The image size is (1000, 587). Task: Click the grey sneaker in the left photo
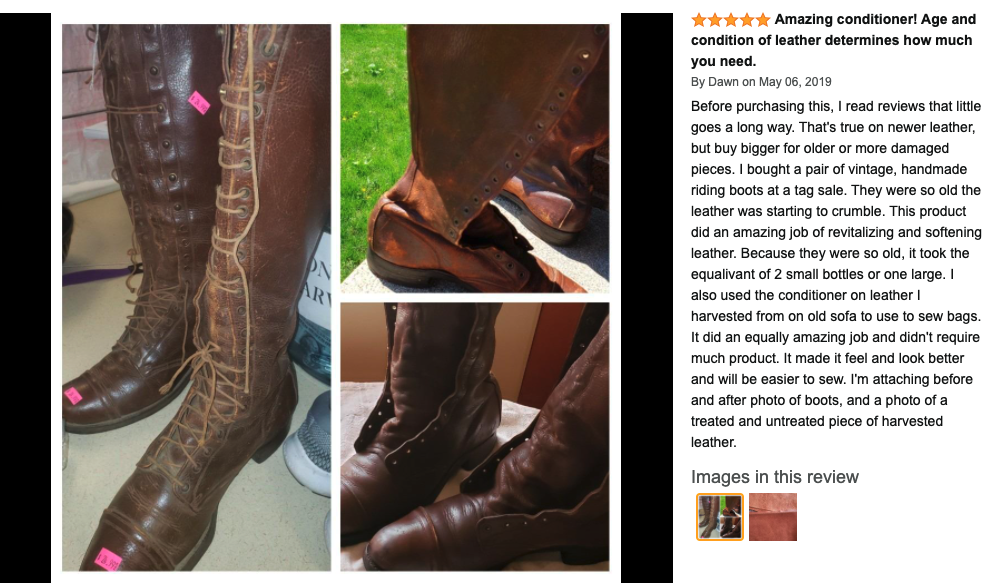pos(309,445)
